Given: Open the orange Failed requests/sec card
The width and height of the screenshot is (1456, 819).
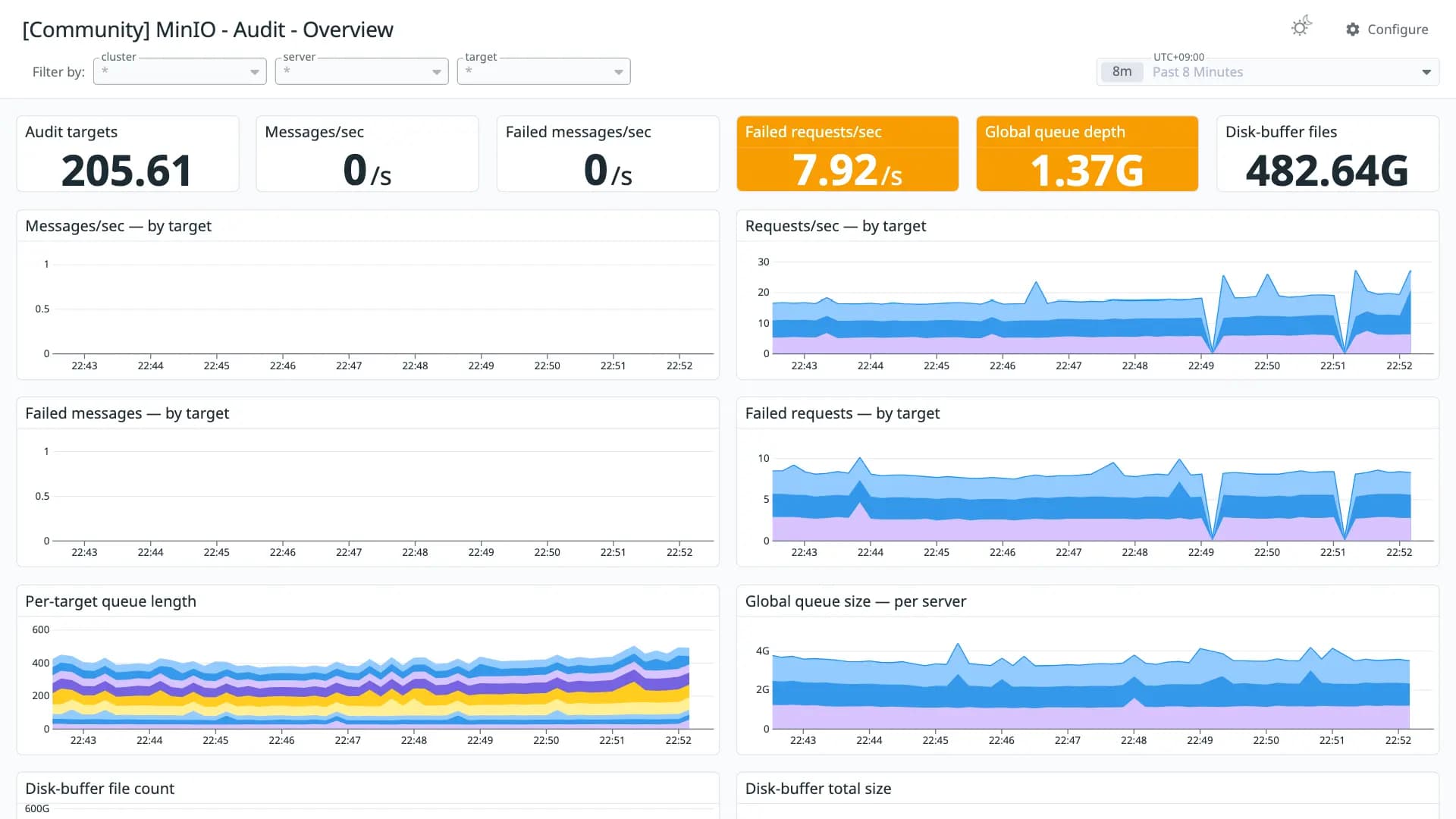Looking at the screenshot, I should 847,154.
